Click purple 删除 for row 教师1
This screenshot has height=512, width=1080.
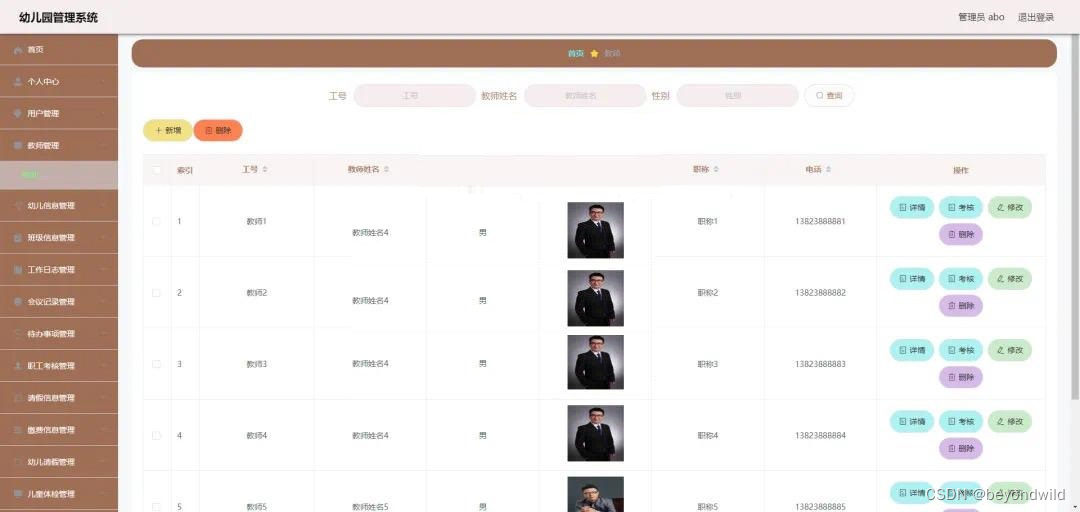point(961,234)
